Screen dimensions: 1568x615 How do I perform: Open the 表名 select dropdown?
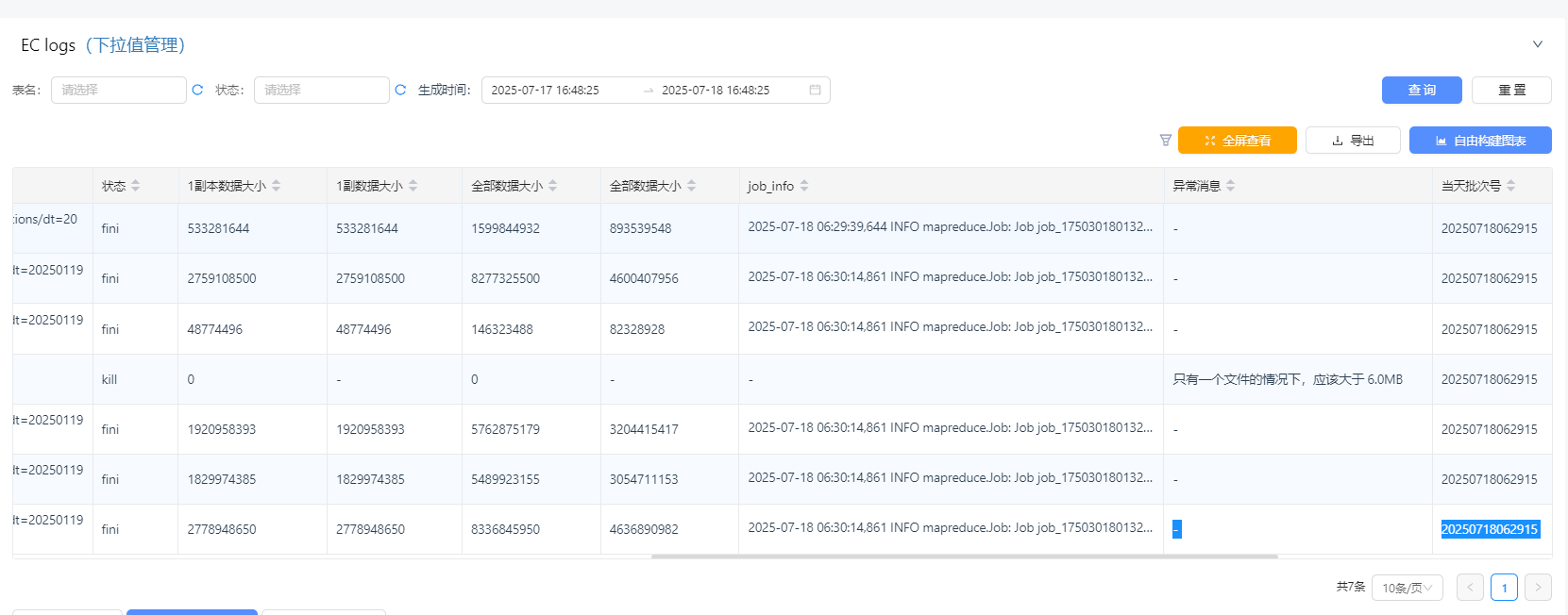(119, 91)
